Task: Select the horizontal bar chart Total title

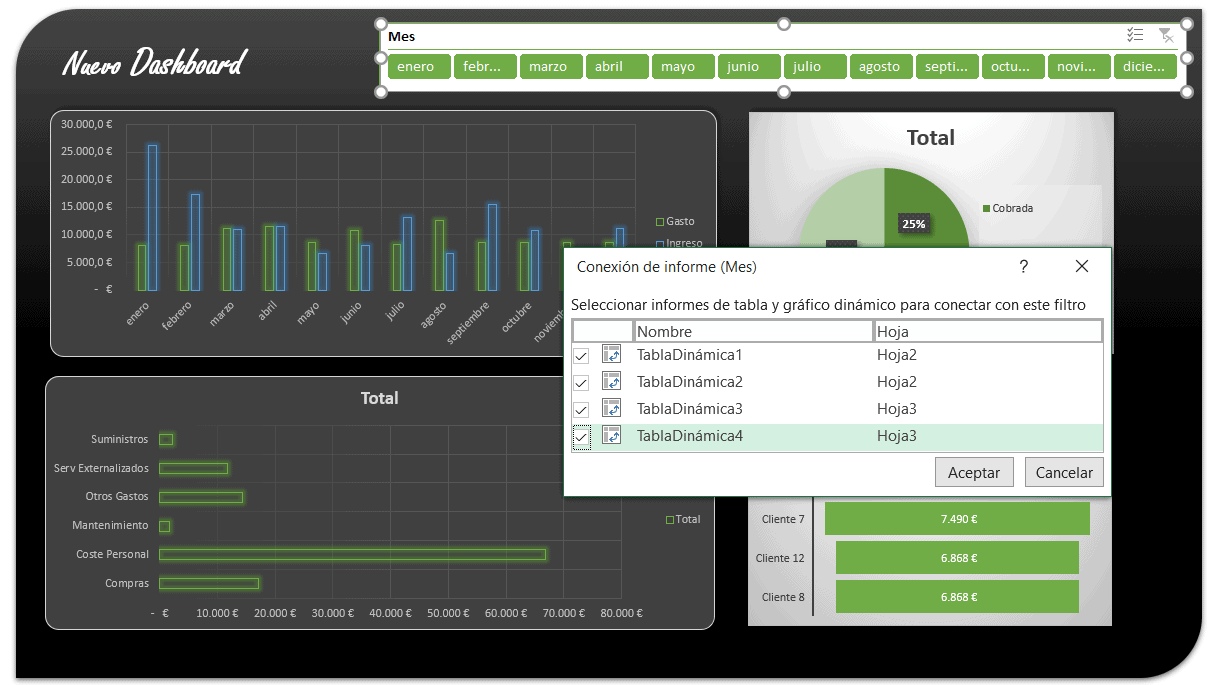Action: click(x=379, y=398)
